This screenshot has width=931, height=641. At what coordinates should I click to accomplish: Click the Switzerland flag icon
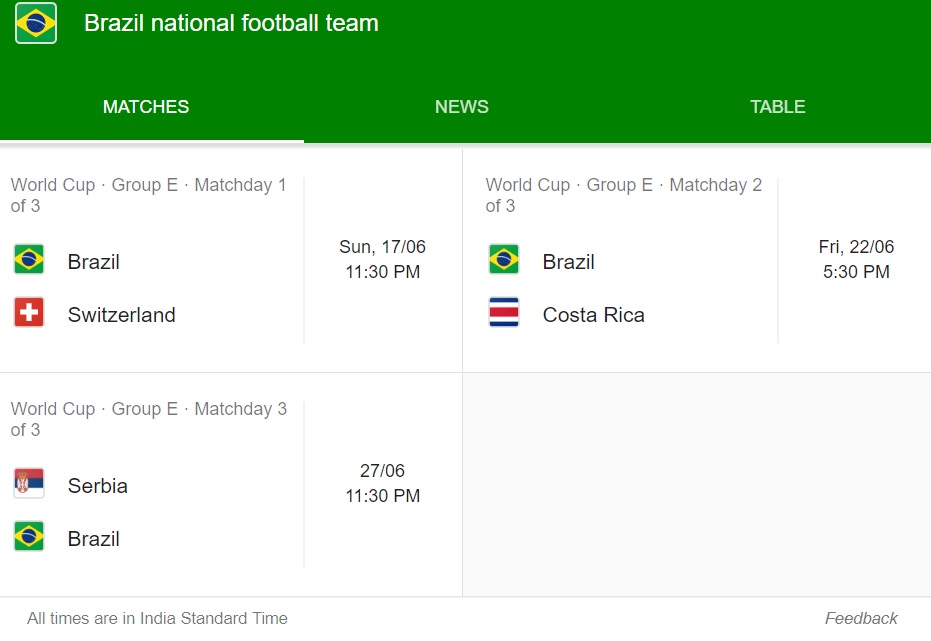click(29, 312)
